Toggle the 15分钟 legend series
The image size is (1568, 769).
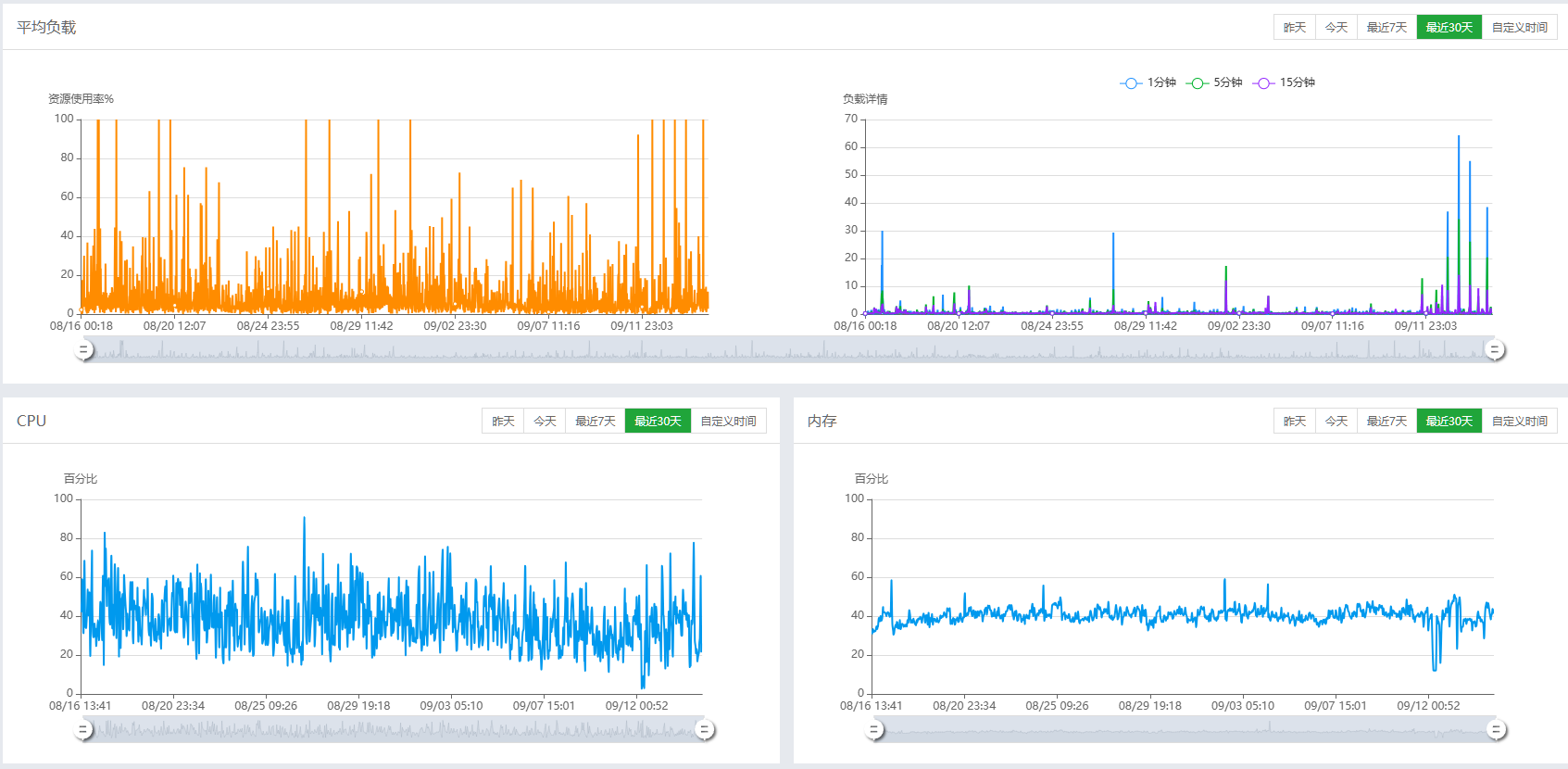[1284, 82]
